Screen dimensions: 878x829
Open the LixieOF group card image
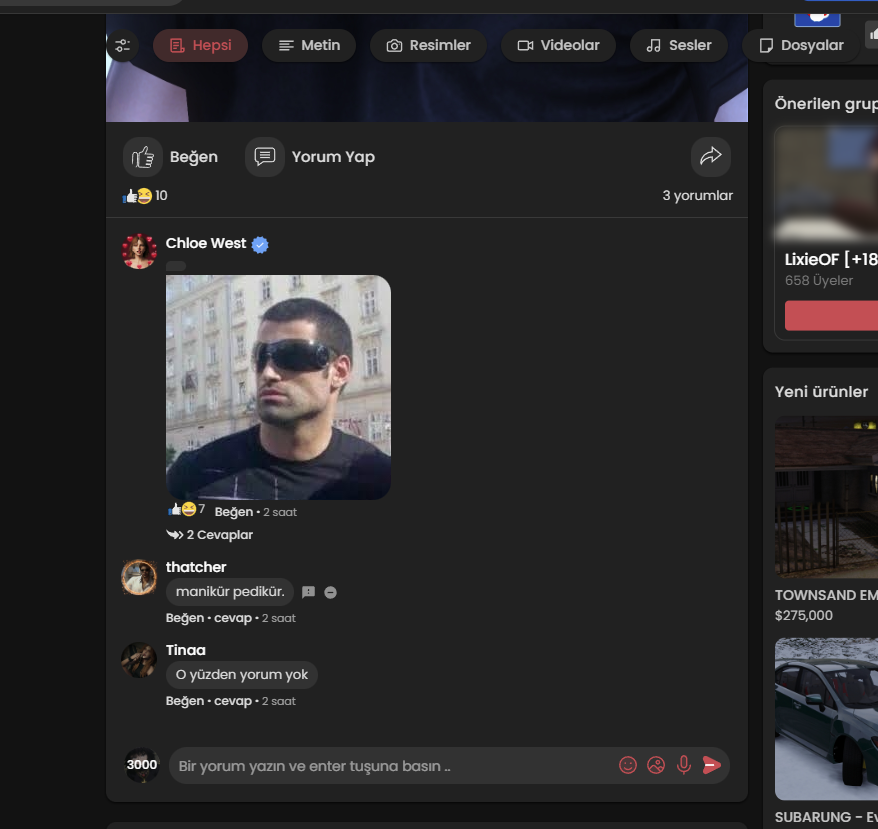click(826, 185)
